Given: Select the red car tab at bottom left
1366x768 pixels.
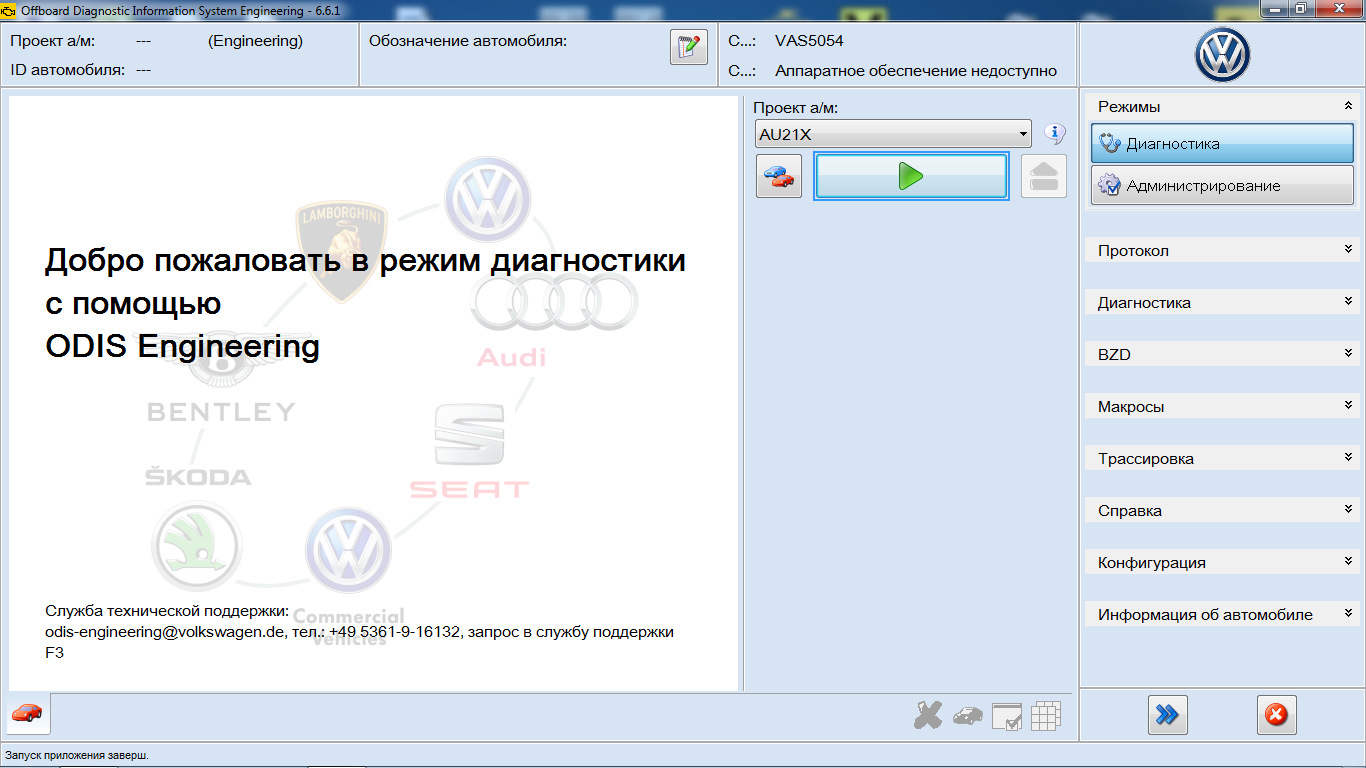Looking at the screenshot, I should (28, 714).
